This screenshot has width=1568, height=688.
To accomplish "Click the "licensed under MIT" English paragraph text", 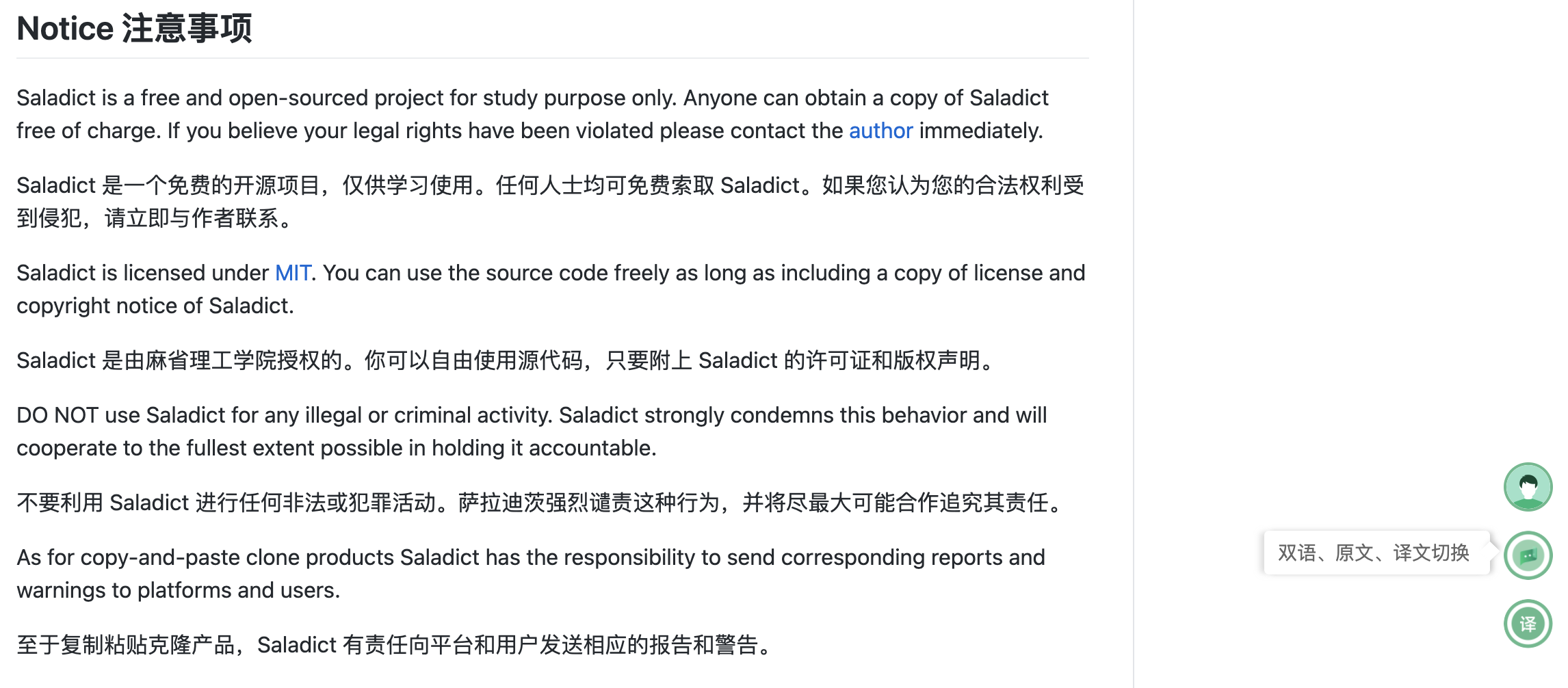I will [551, 289].
